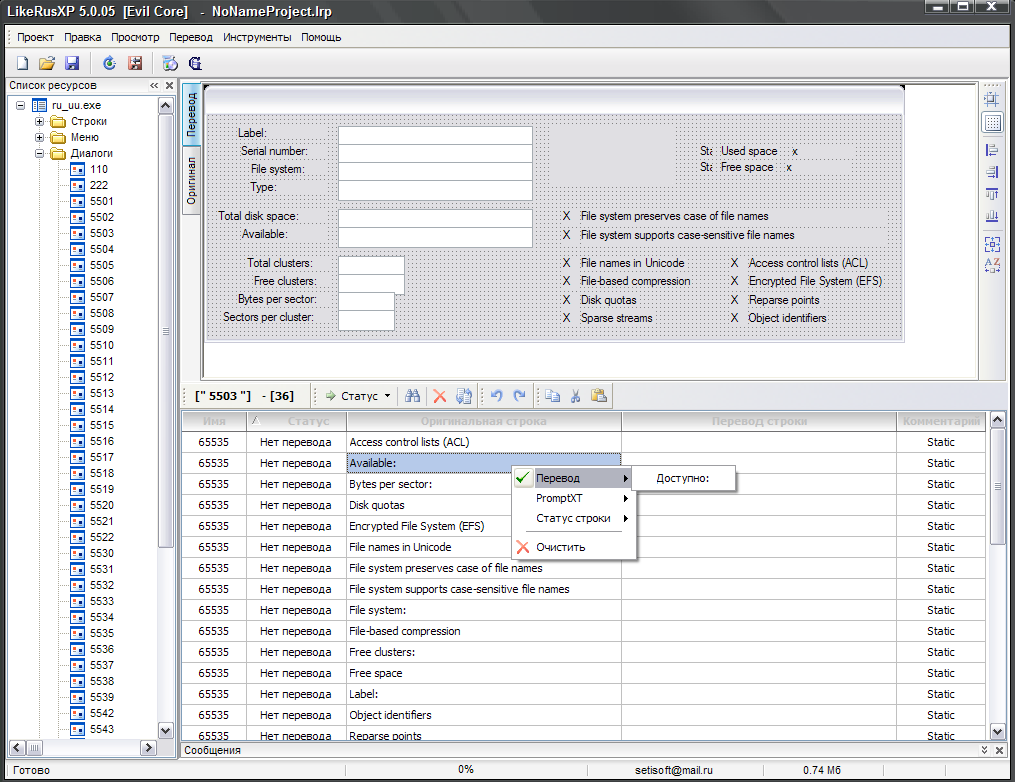The image size is (1015, 782).
Task: Close the resource list panel
Action: [x=170, y=85]
